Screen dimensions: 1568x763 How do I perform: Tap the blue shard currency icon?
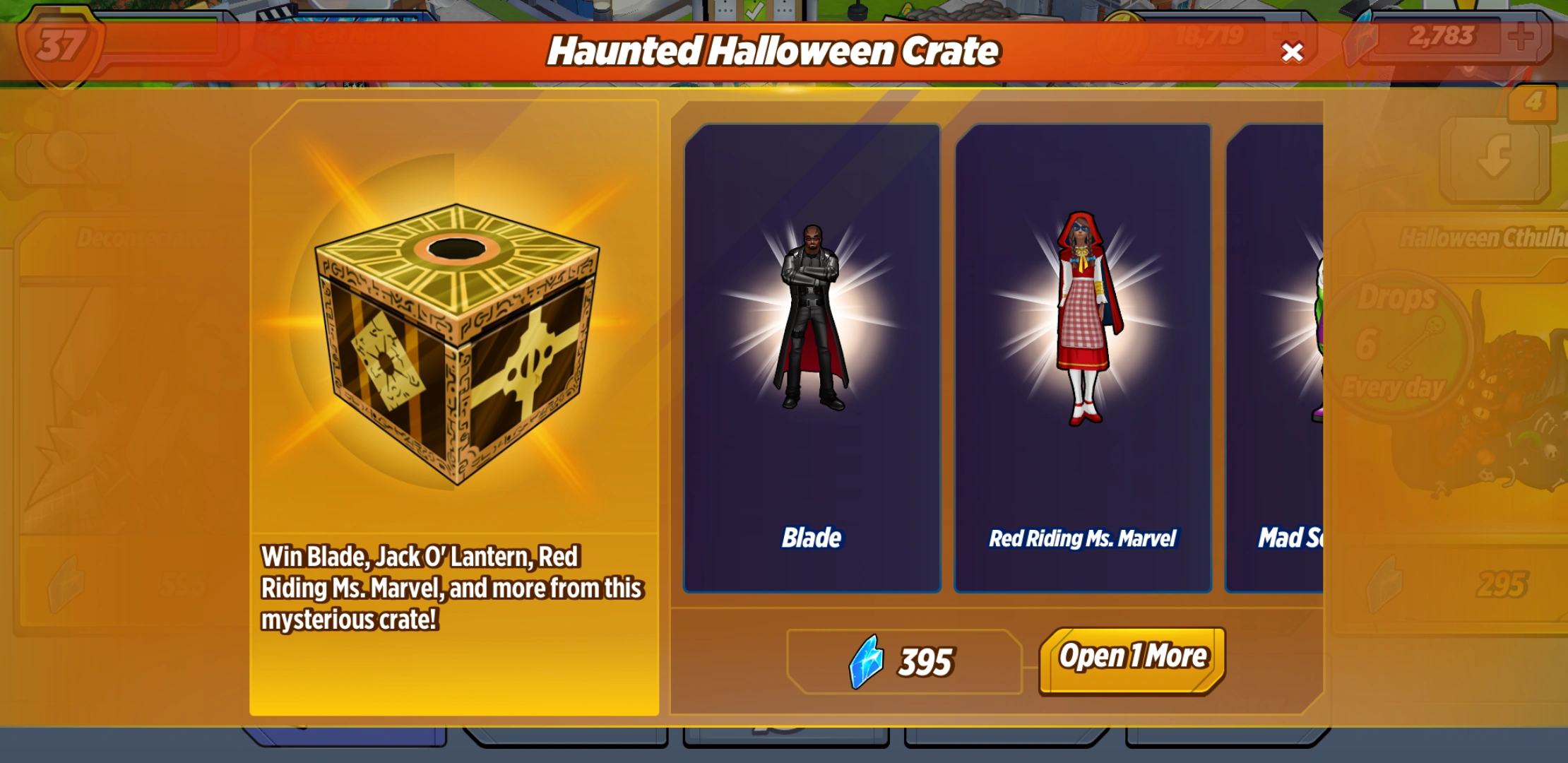click(865, 662)
